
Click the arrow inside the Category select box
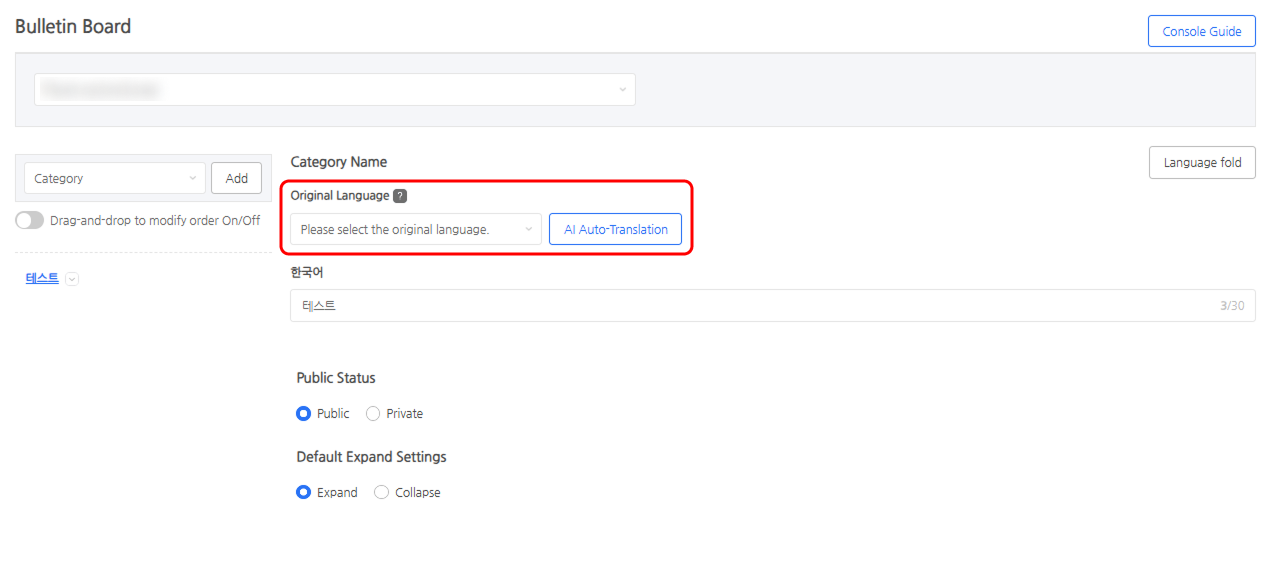pyautogui.click(x=192, y=179)
